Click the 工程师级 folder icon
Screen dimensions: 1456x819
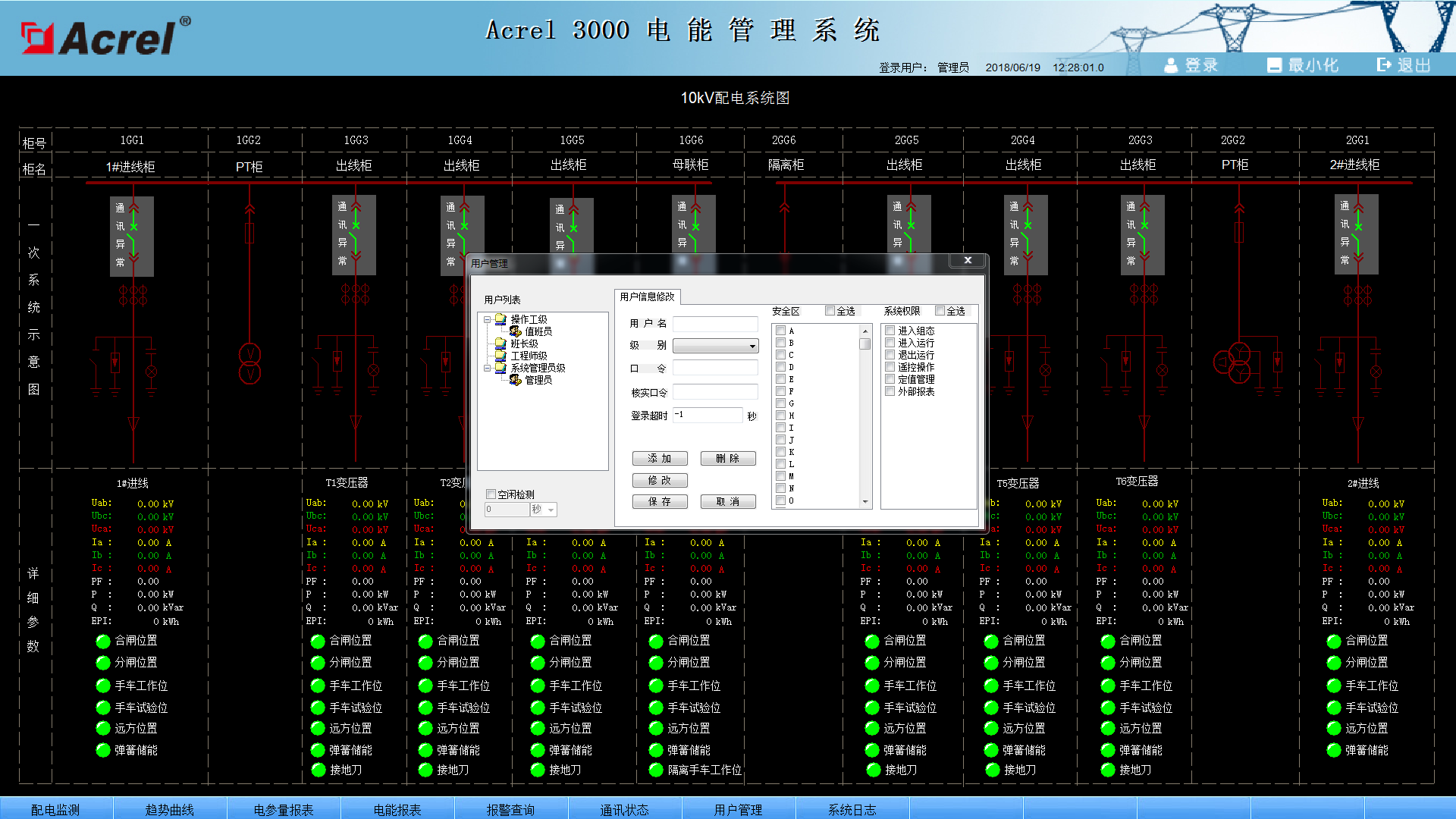tap(500, 356)
